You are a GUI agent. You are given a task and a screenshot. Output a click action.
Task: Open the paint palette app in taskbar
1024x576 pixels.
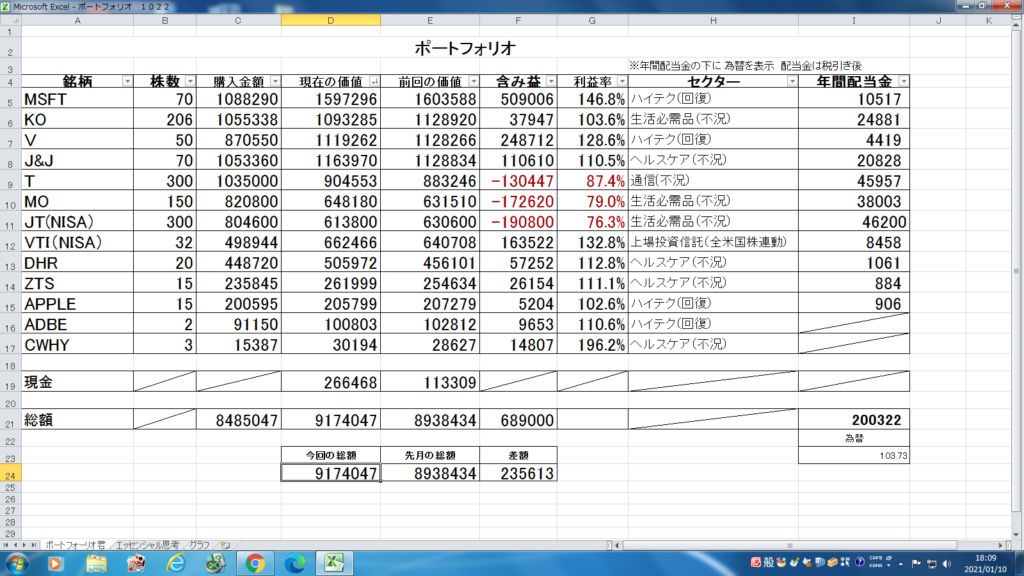click(x=136, y=563)
